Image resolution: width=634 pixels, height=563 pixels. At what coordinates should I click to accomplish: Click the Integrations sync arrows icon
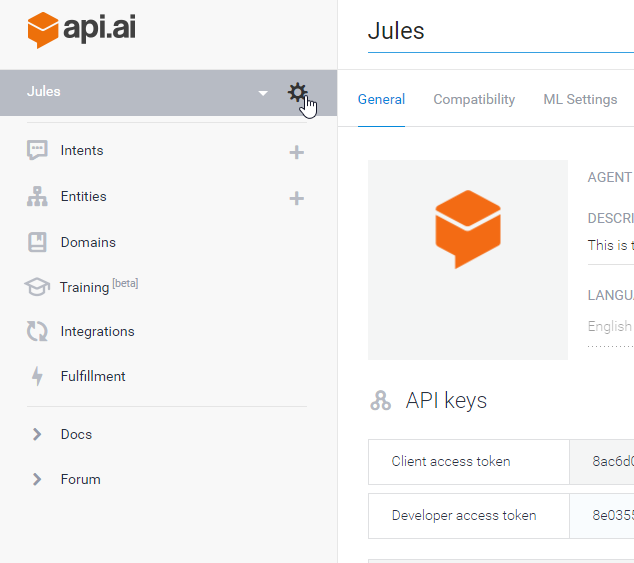37,331
